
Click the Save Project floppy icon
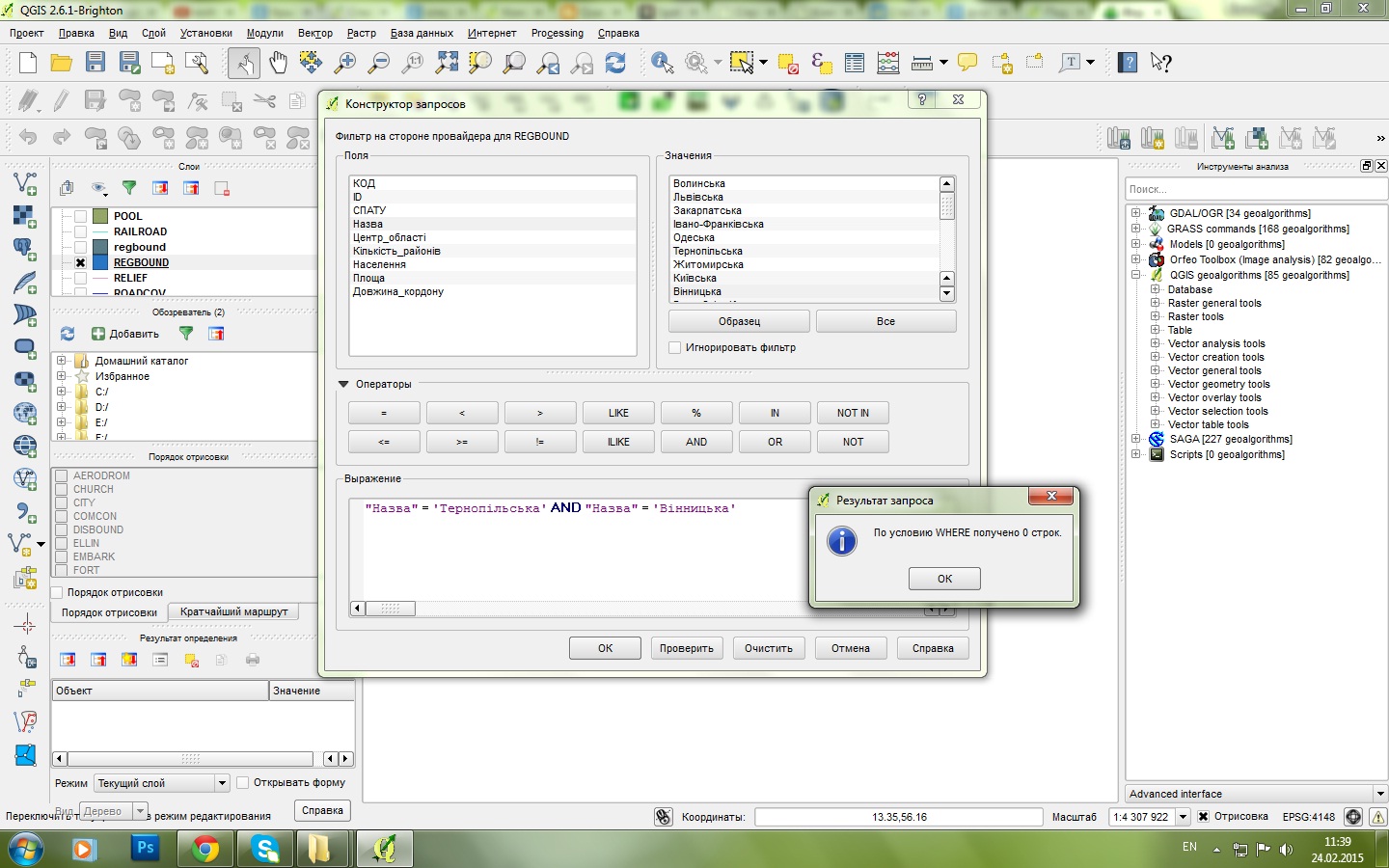click(x=95, y=64)
